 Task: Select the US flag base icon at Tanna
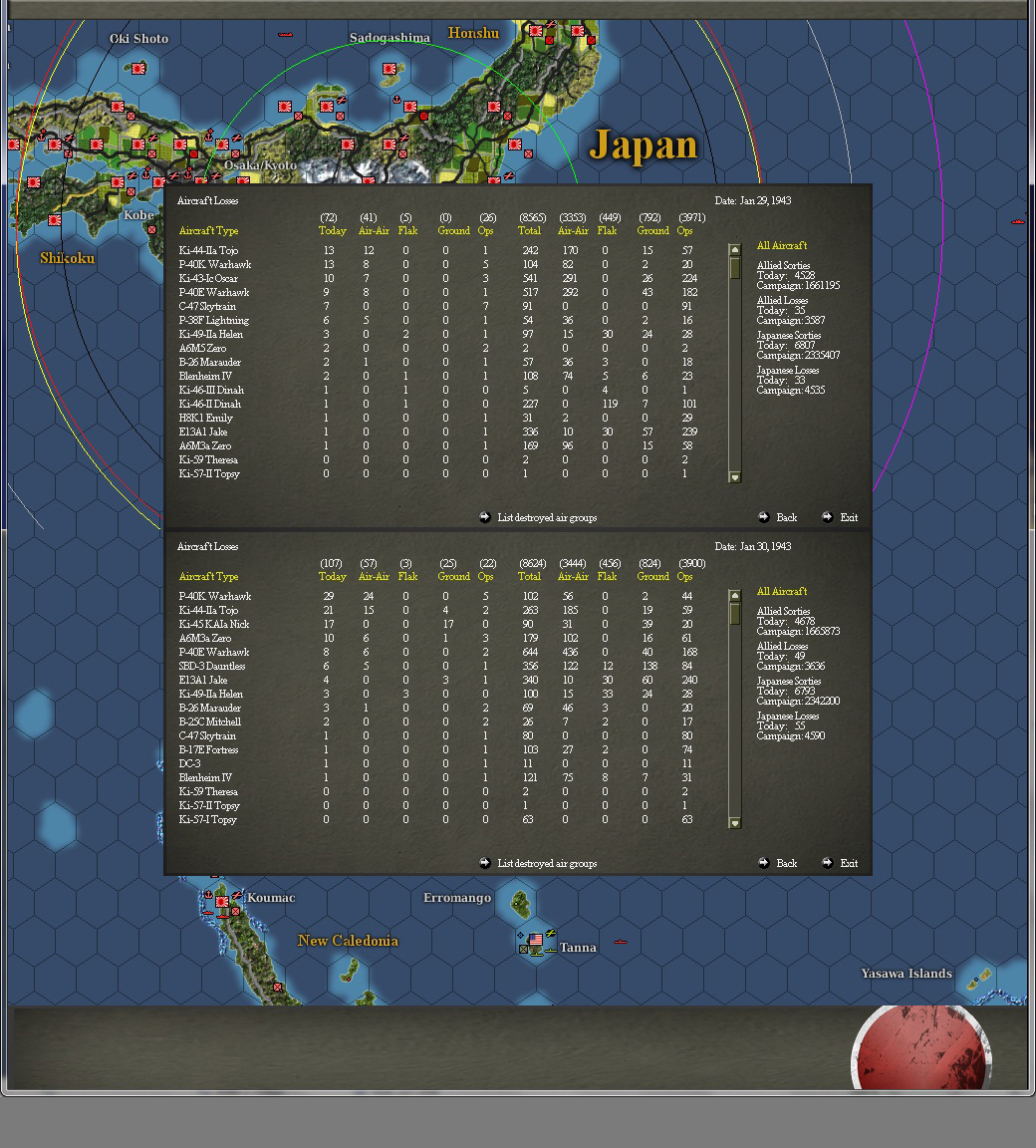point(536,940)
